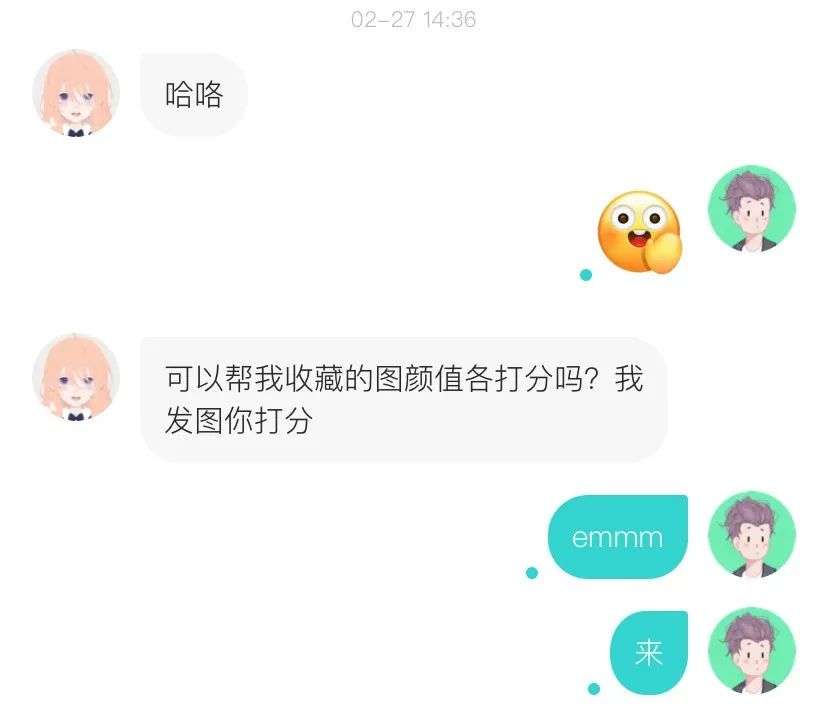The height and width of the screenshot is (714, 828).
Task: Click the text 可以帮我收藏的图颜值 in message
Action: [314, 379]
